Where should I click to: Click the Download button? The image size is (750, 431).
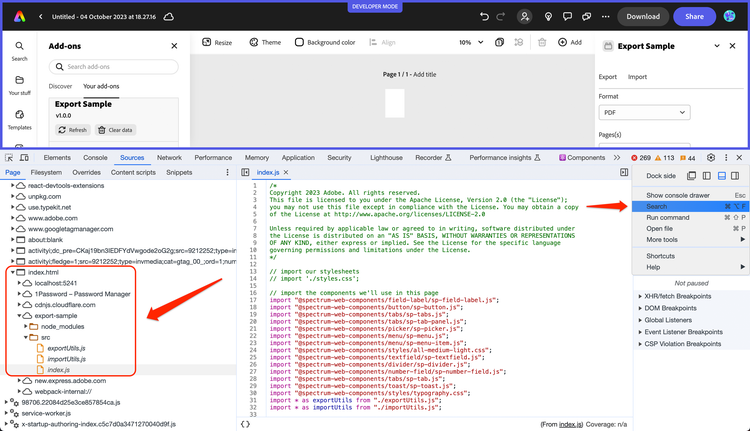[x=642, y=17]
